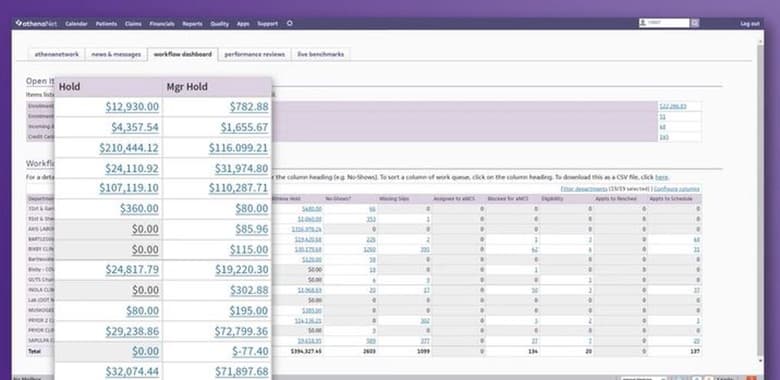780x380 pixels.
Task: Open the Calendar menu
Action: point(76,24)
